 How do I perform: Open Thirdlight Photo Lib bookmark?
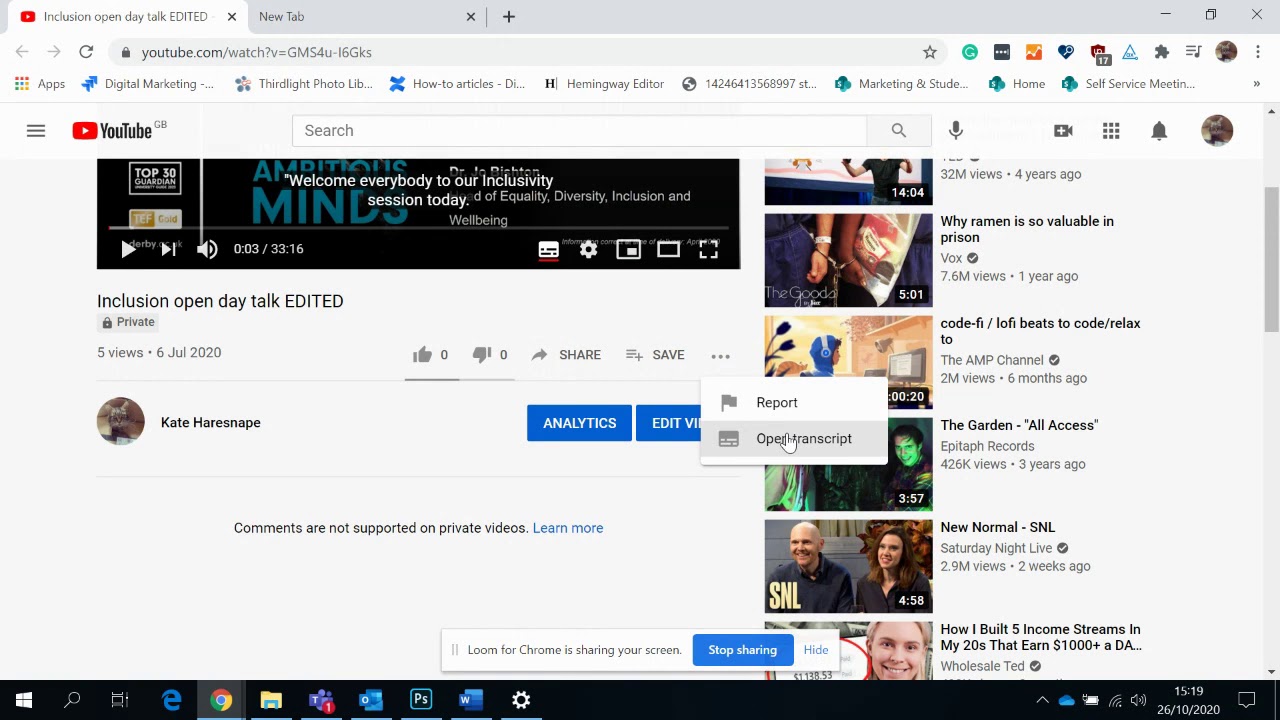click(x=304, y=84)
